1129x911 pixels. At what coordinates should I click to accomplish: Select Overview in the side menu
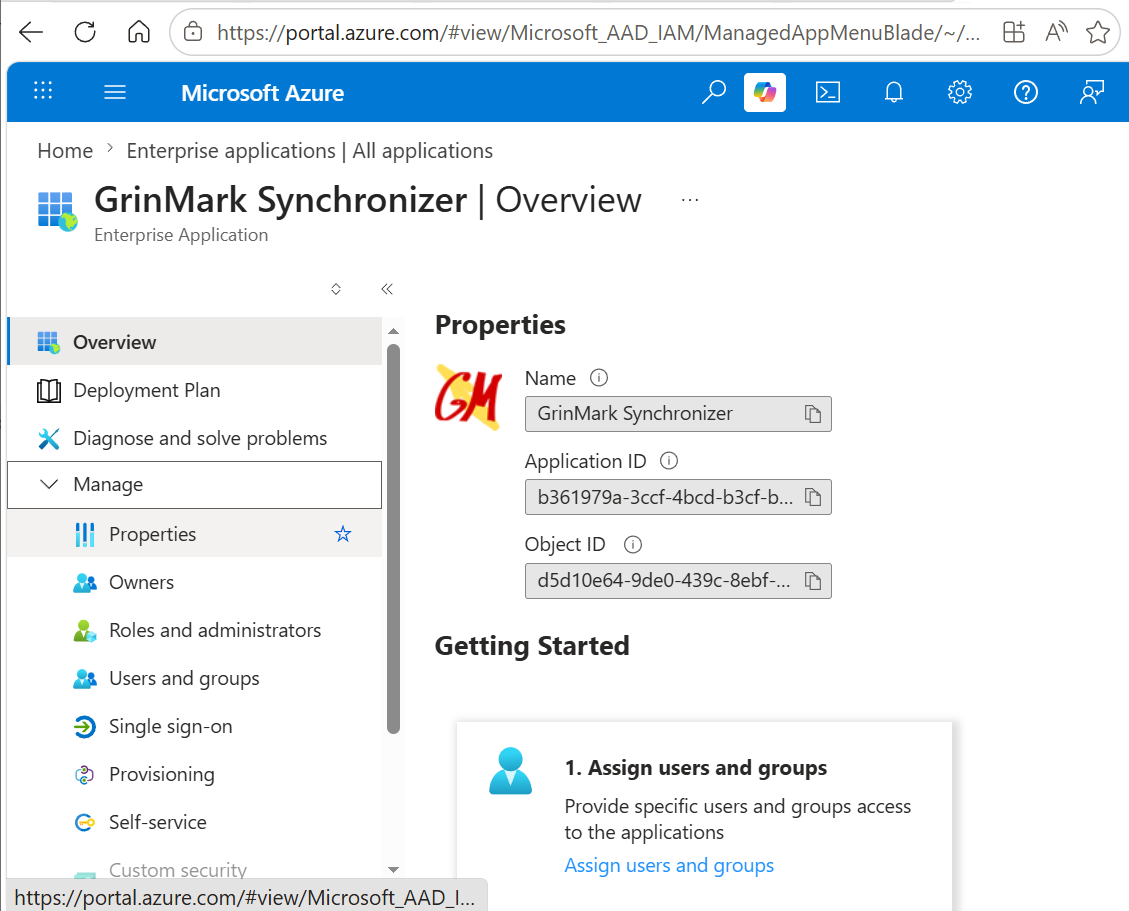tap(194, 341)
